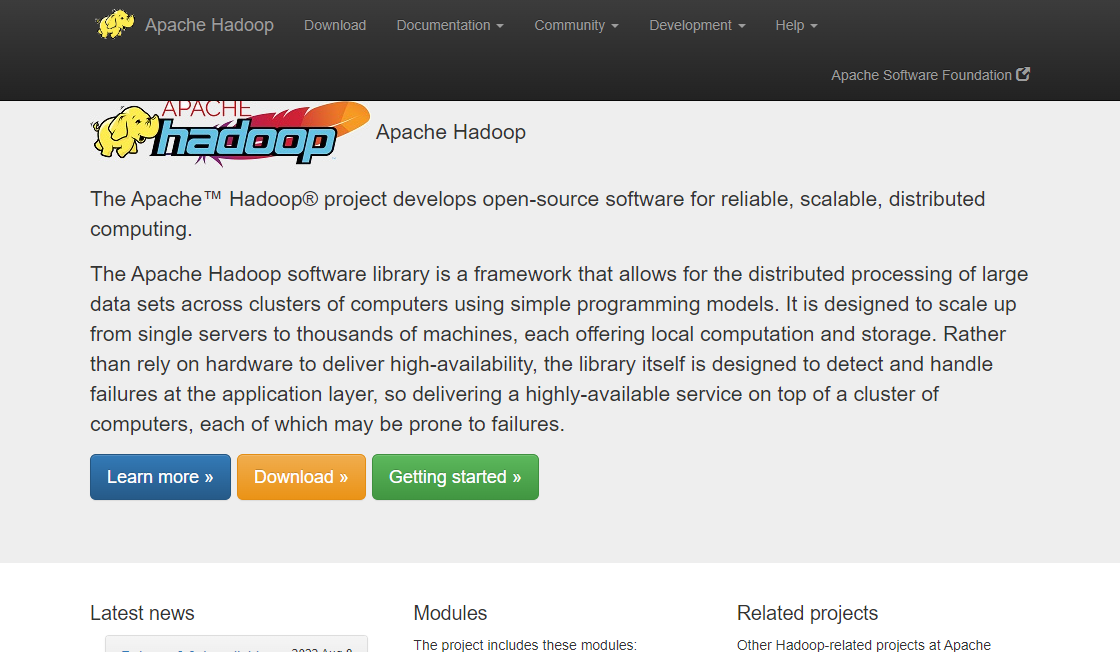Expand the Community menu

(x=576, y=25)
